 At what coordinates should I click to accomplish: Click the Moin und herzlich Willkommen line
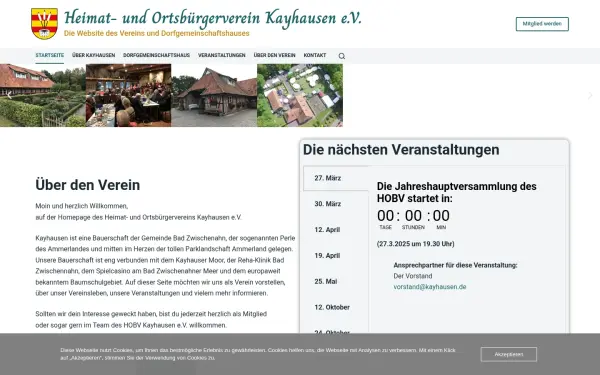click(x=82, y=206)
